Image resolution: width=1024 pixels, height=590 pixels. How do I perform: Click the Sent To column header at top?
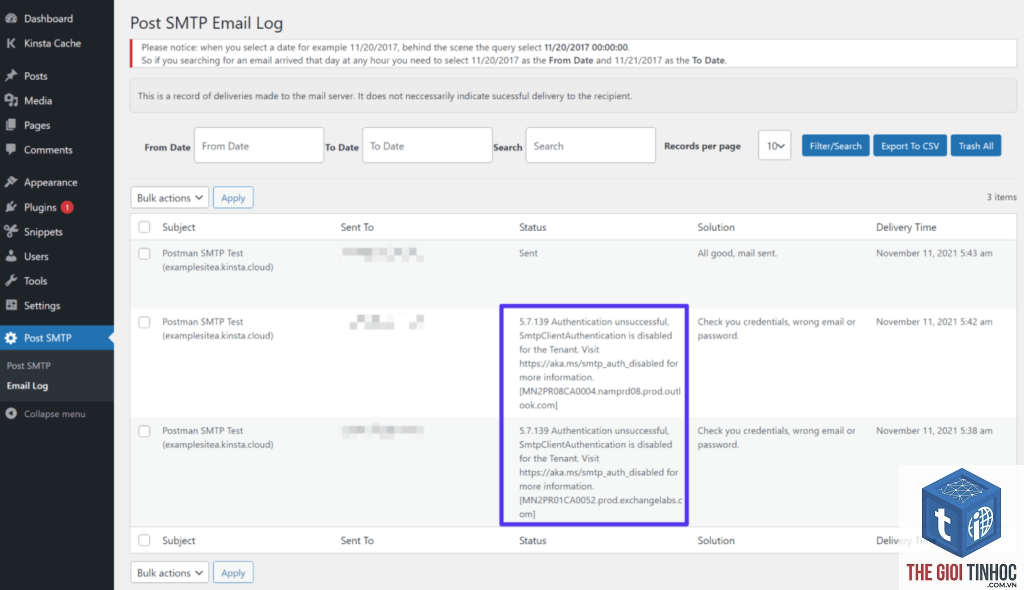(357, 227)
